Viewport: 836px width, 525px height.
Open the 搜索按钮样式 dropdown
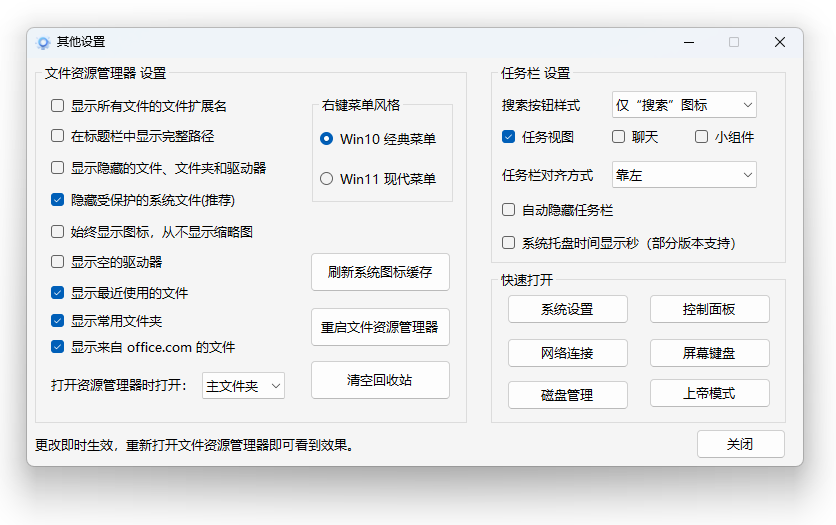point(684,105)
